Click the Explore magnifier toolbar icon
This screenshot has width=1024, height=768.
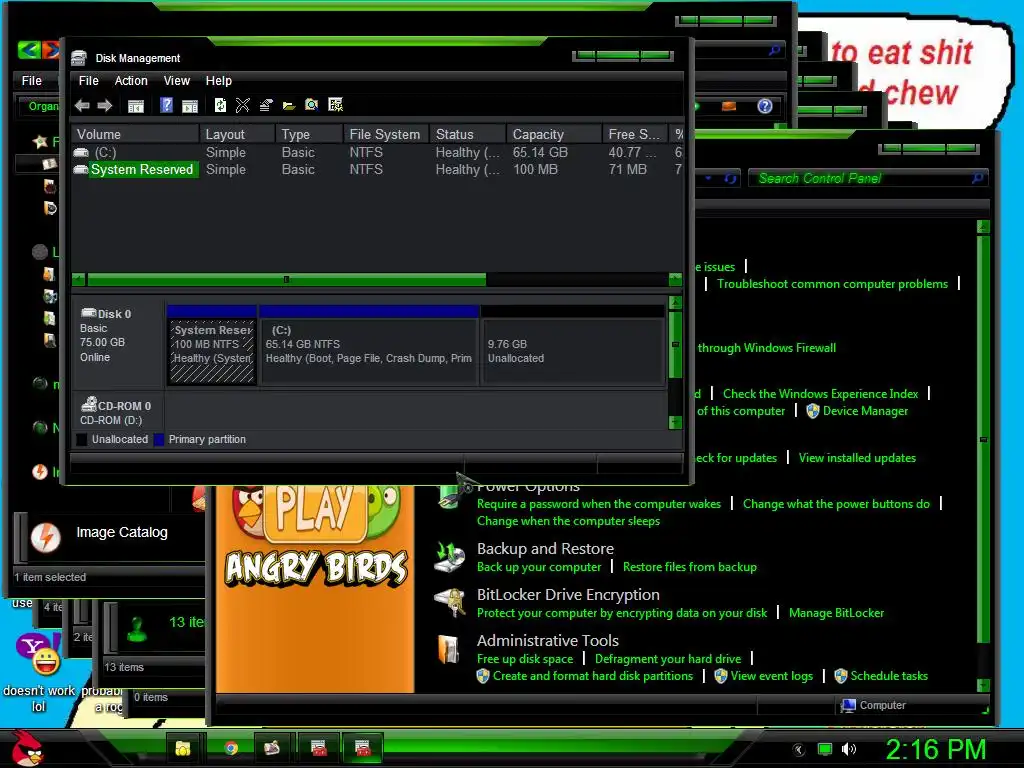click(312, 105)
